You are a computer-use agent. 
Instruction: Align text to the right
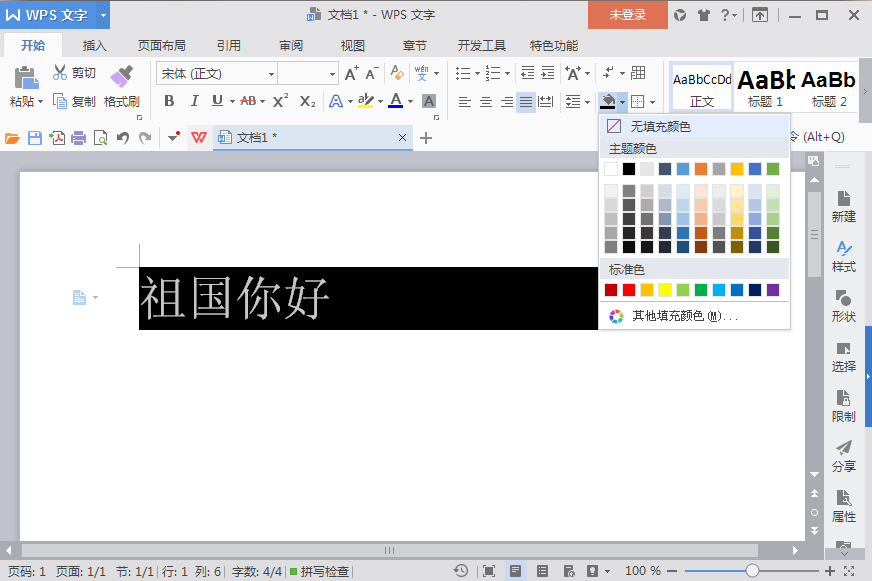[x=506, y=102]
